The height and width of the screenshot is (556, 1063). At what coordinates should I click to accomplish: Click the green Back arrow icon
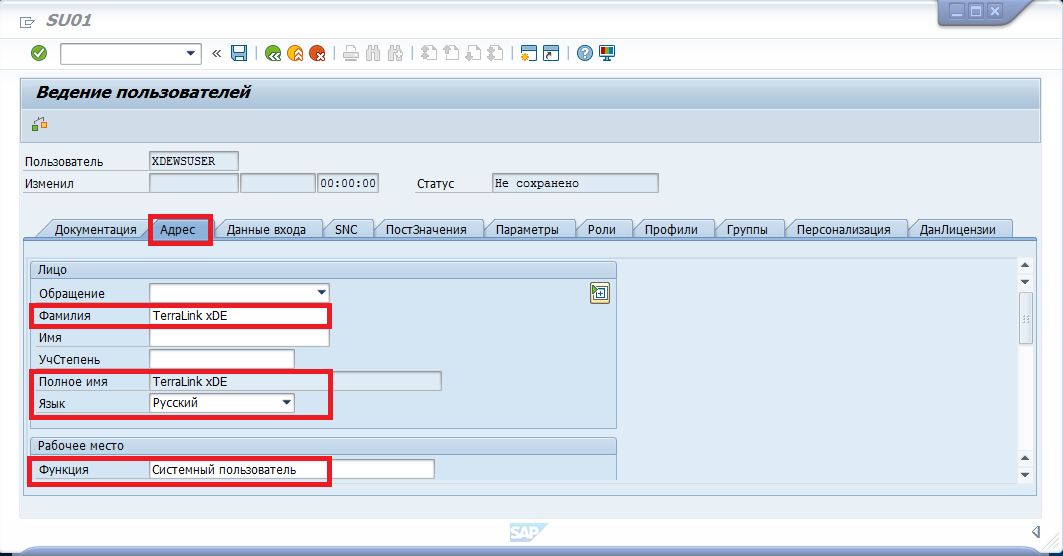(273, 53)
